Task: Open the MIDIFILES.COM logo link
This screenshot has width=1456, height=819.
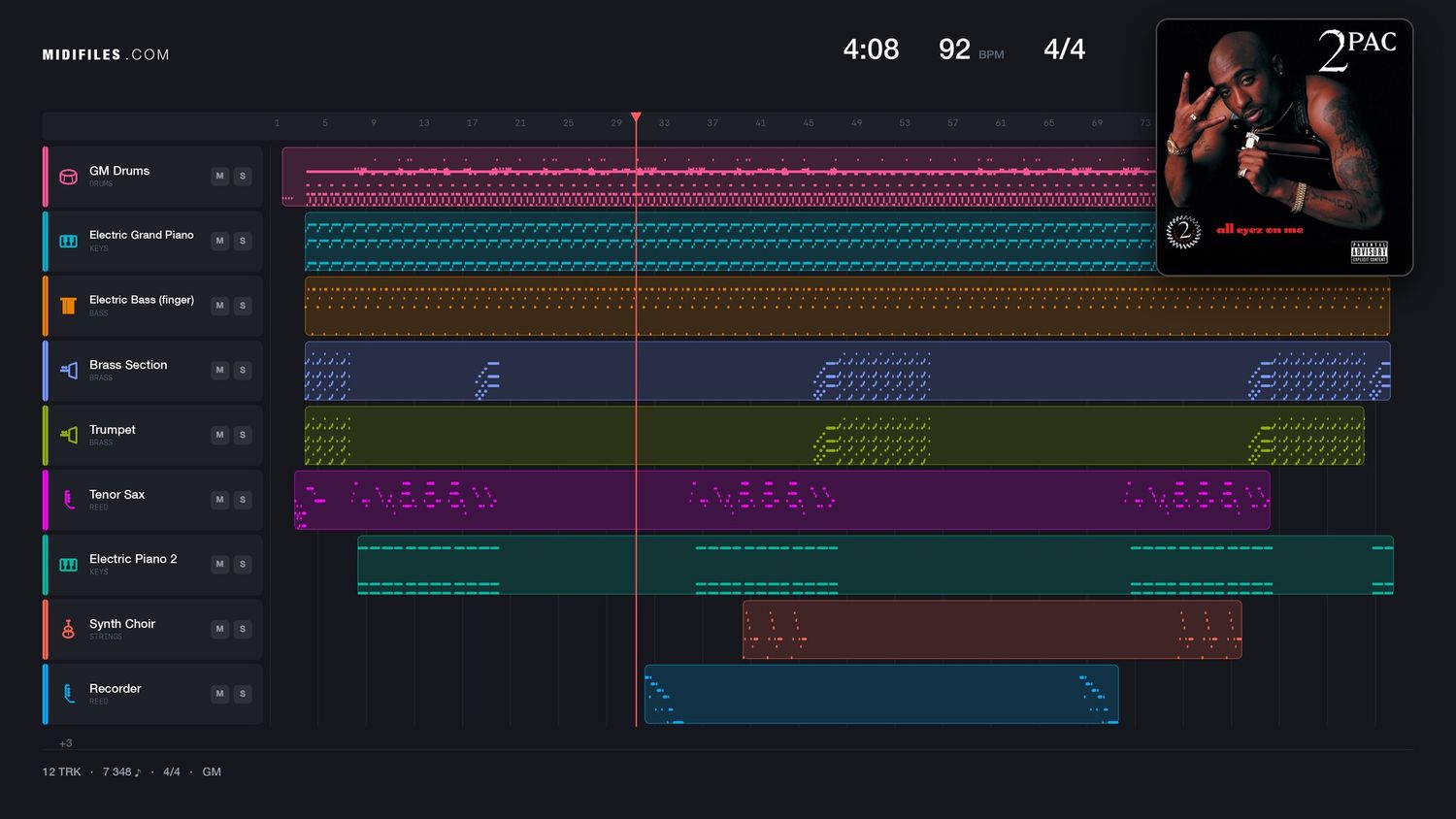Action: tap(106, 55)
